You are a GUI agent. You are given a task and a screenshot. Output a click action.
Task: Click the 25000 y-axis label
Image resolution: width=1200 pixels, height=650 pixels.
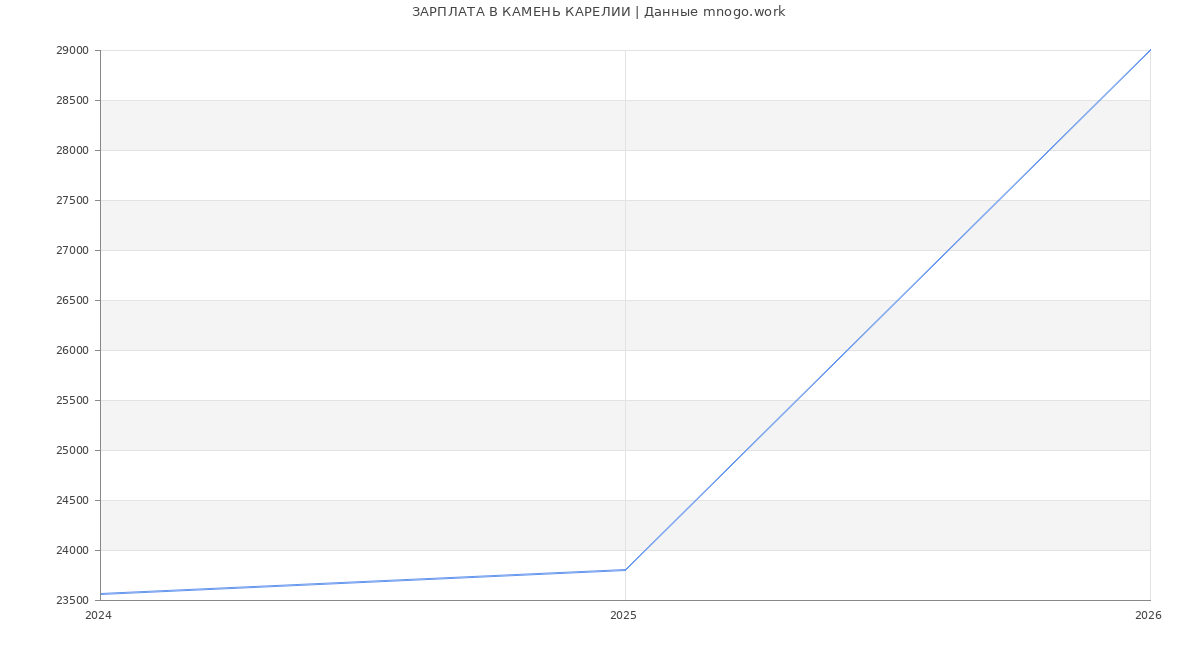72,451
